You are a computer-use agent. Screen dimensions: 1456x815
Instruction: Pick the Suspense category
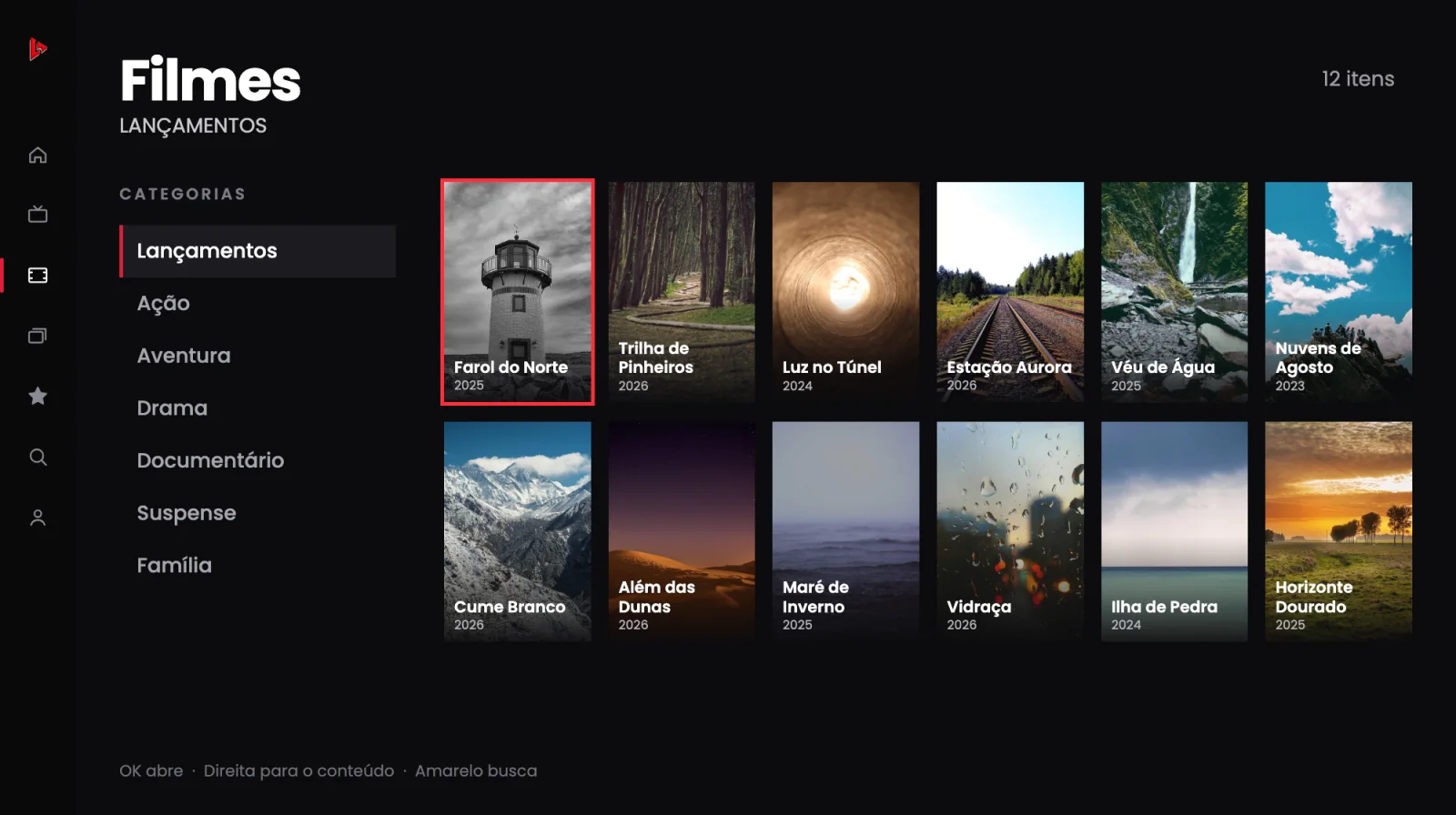pyautogui.click(x=258, y=513)
